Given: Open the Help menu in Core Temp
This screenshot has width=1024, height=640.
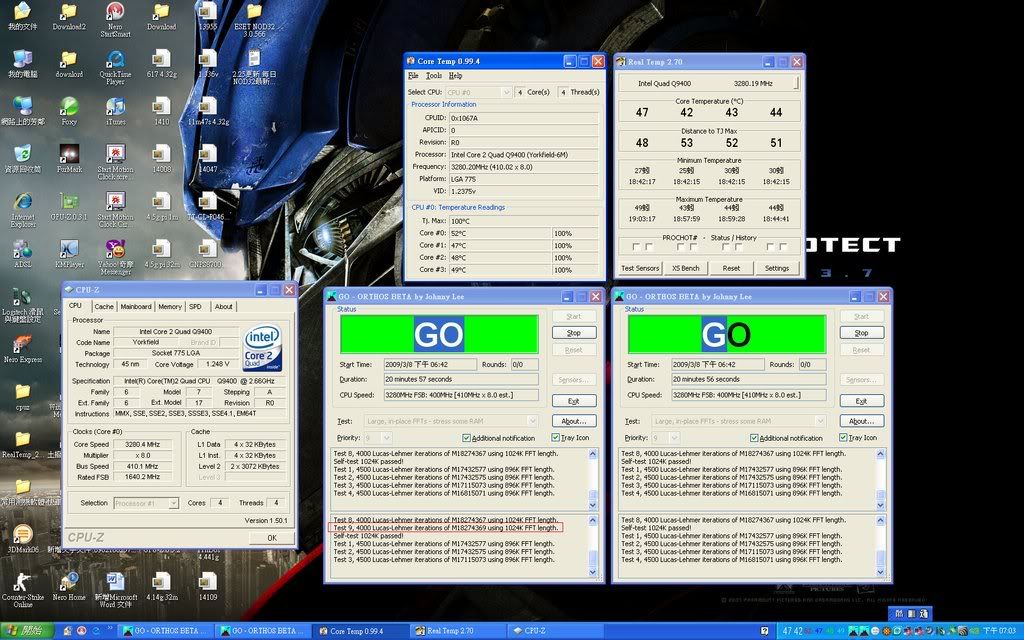Looking at the screenshot, I should click(455, 76).
